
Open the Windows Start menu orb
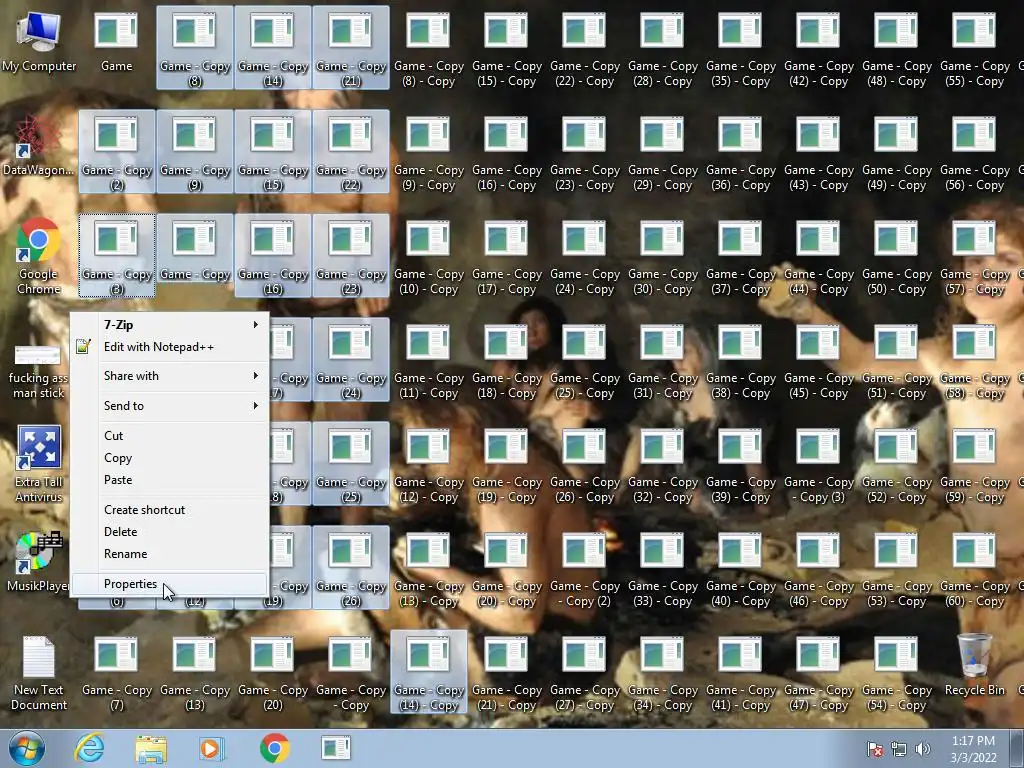[26, 748]
